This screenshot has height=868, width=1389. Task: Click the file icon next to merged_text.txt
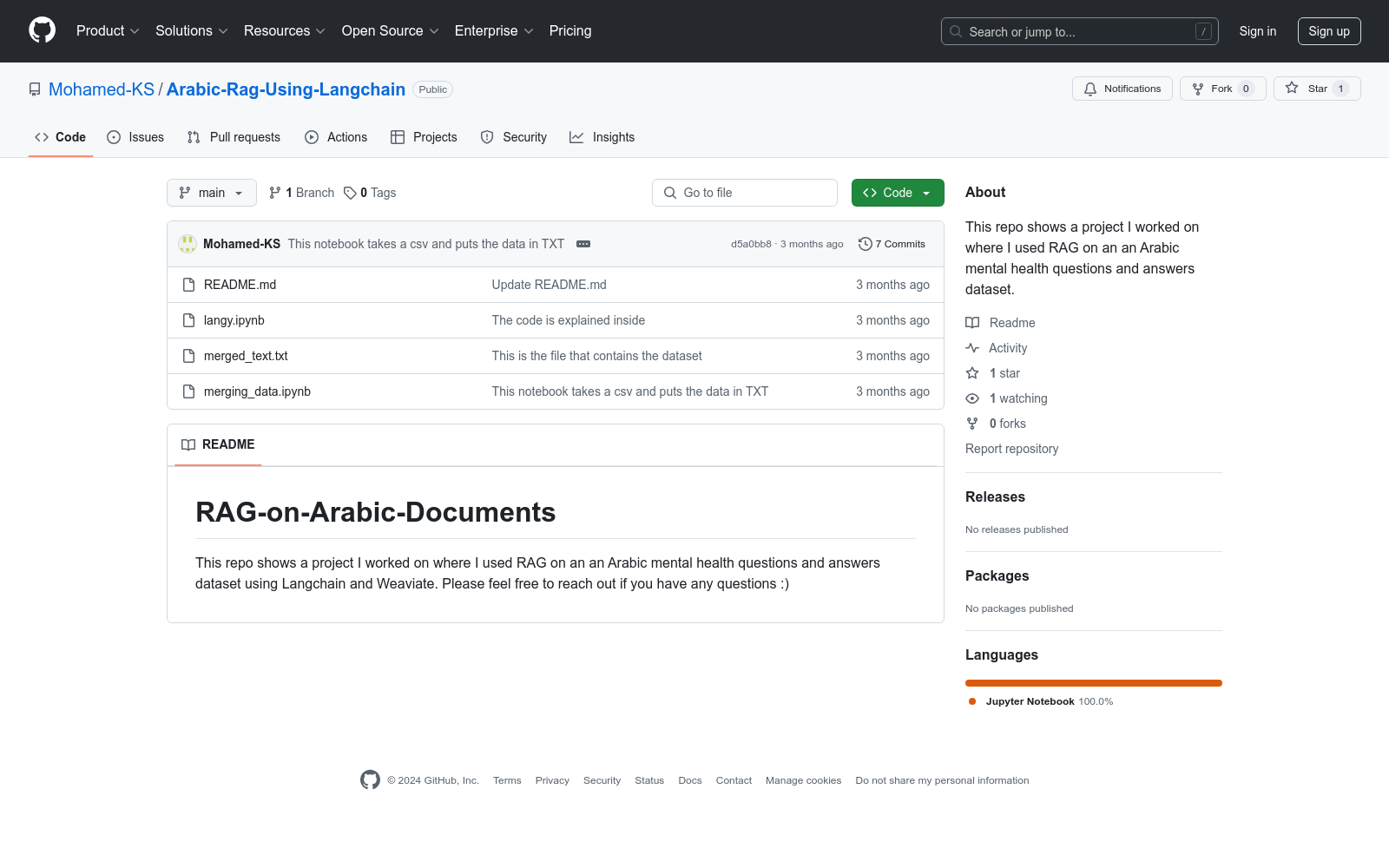(188, 356)
